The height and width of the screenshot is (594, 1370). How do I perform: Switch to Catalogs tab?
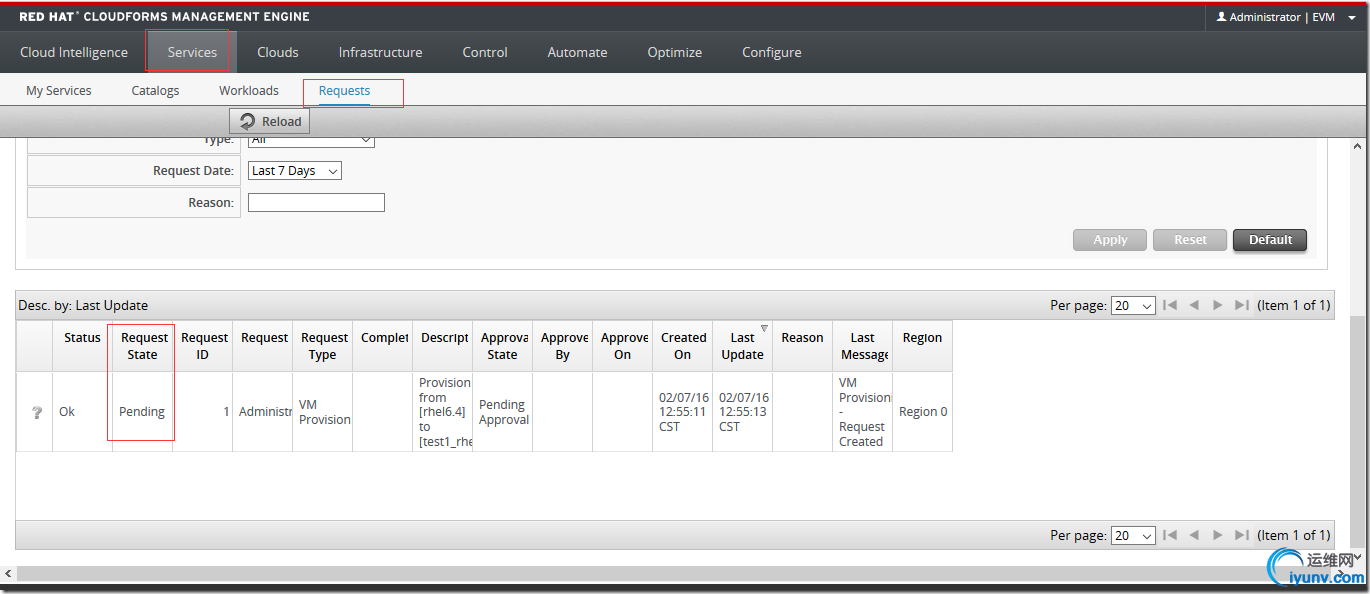click(x=155, y=90)
